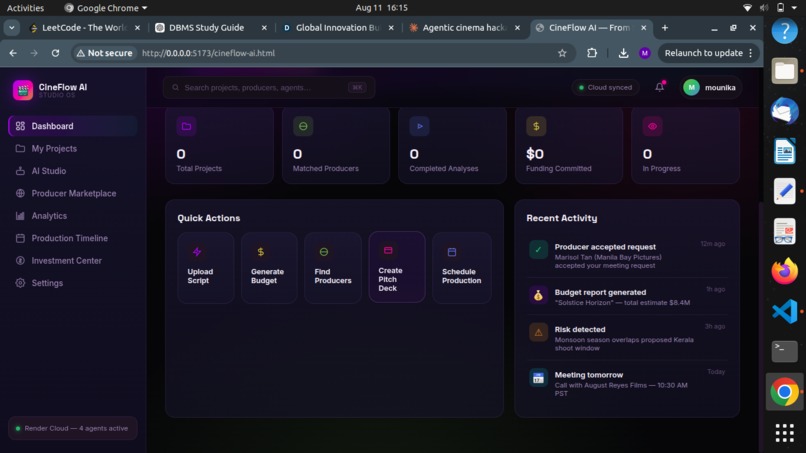The height and width of the screenshot is (453, 806).
Task: Open Create Pitch Deck quick action
Action: pos(397,267)
